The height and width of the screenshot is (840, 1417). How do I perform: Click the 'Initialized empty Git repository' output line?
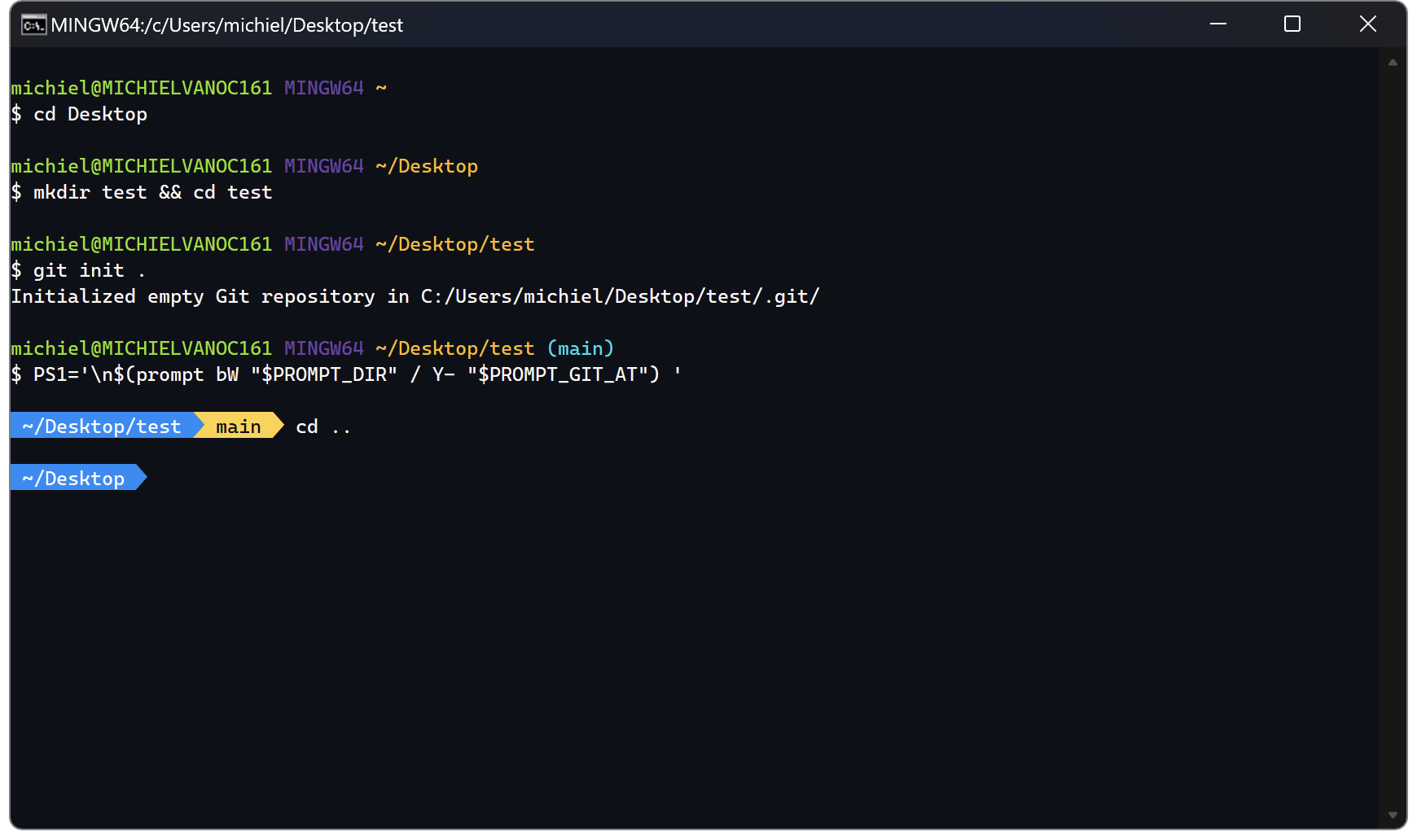[x=415, y=296]
